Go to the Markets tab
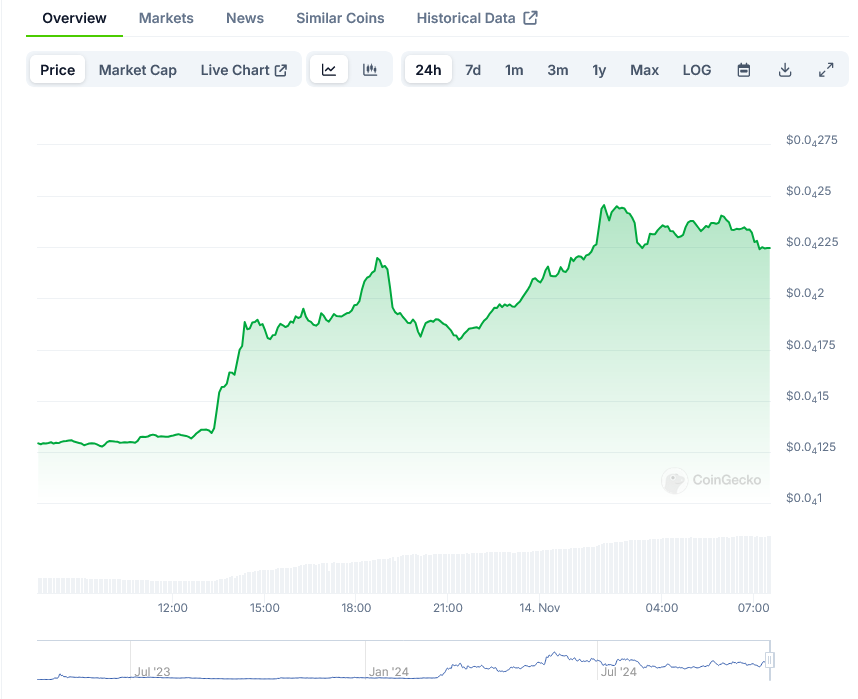 pos(166,18)
